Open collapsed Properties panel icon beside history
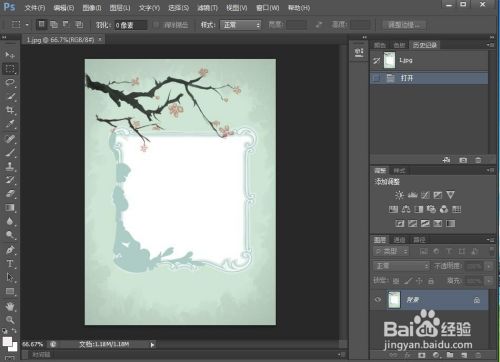The width and height of the screenshot is (500, 362). 359,53
